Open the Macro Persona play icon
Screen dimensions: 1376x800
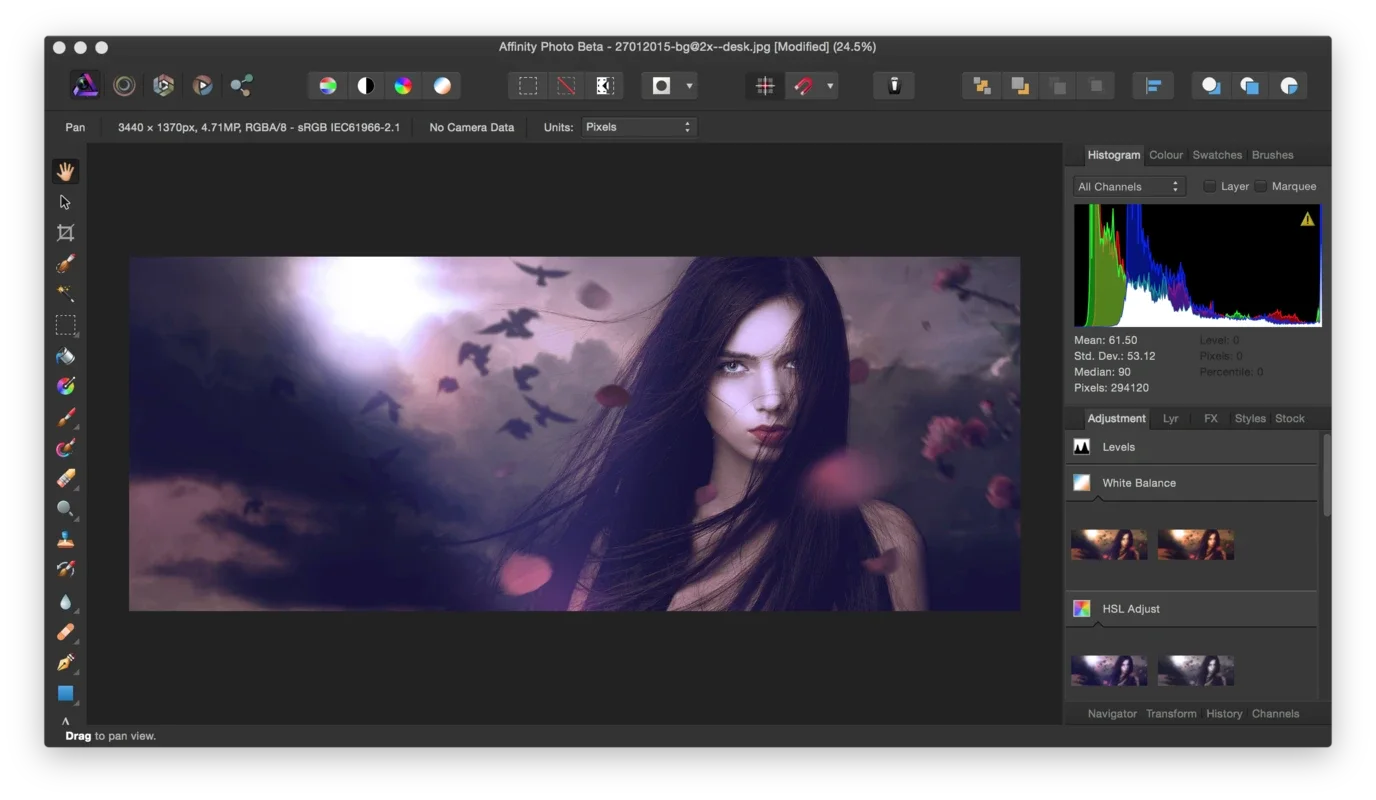pos(202,85)
